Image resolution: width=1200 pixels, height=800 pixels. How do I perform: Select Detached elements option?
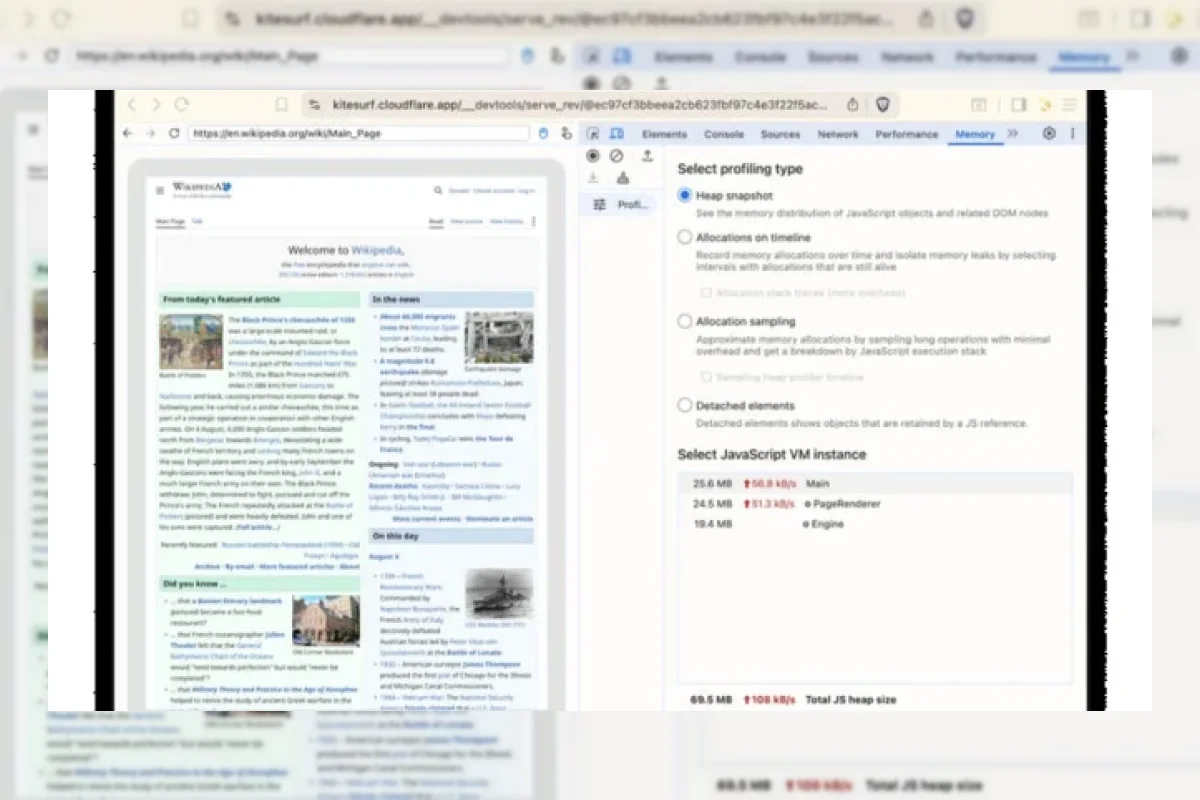685,406
